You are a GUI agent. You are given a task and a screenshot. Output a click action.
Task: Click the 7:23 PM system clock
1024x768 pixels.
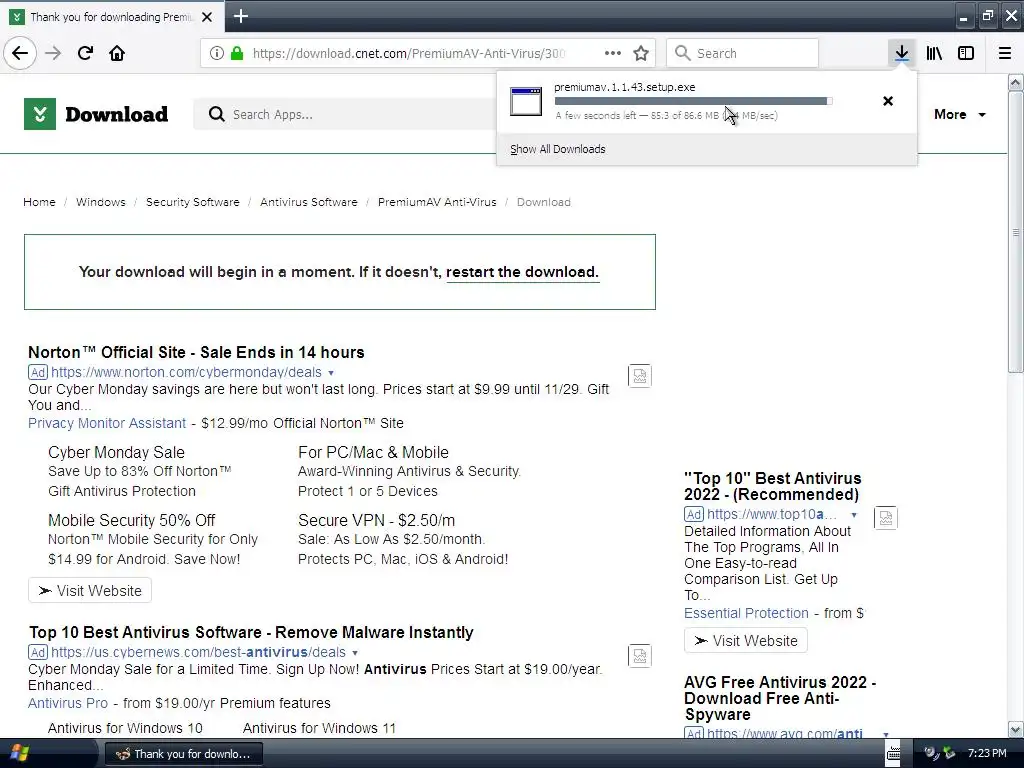pyautogui.click(x=987, y=753)
